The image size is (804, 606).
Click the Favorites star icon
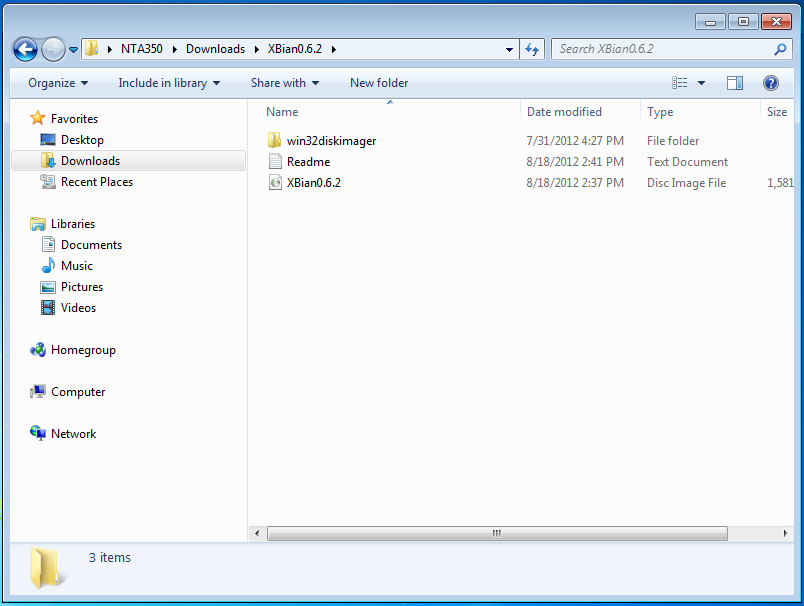coord(37,118)
